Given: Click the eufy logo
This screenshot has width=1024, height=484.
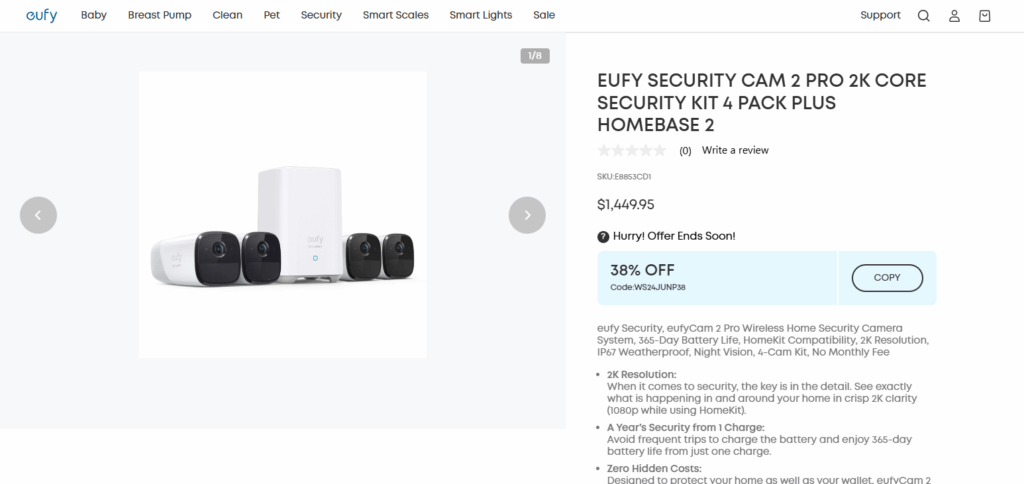Looking at the screenshot, I should (42, 15).
